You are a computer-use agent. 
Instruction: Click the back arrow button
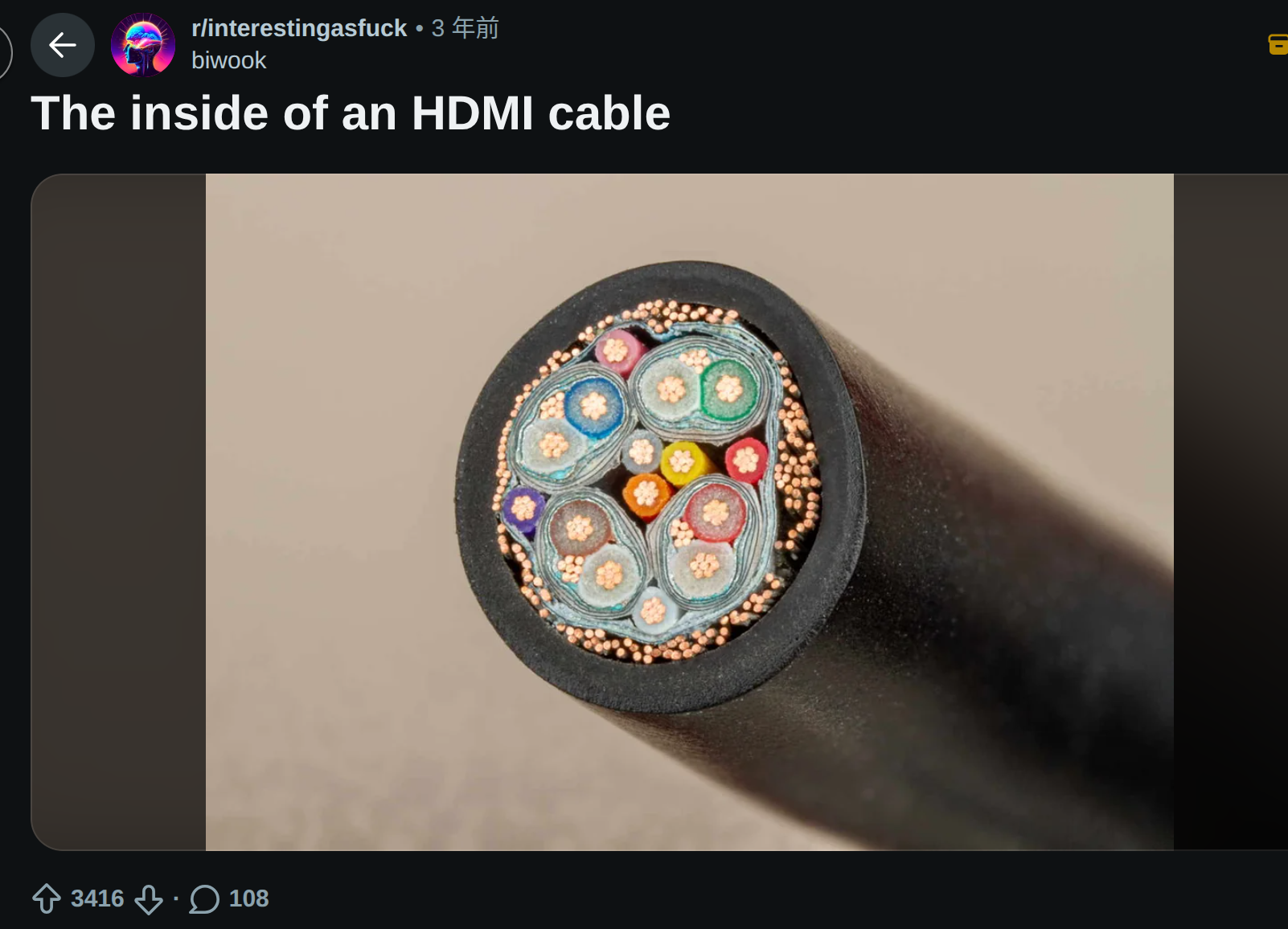click(x=63, y=45)
